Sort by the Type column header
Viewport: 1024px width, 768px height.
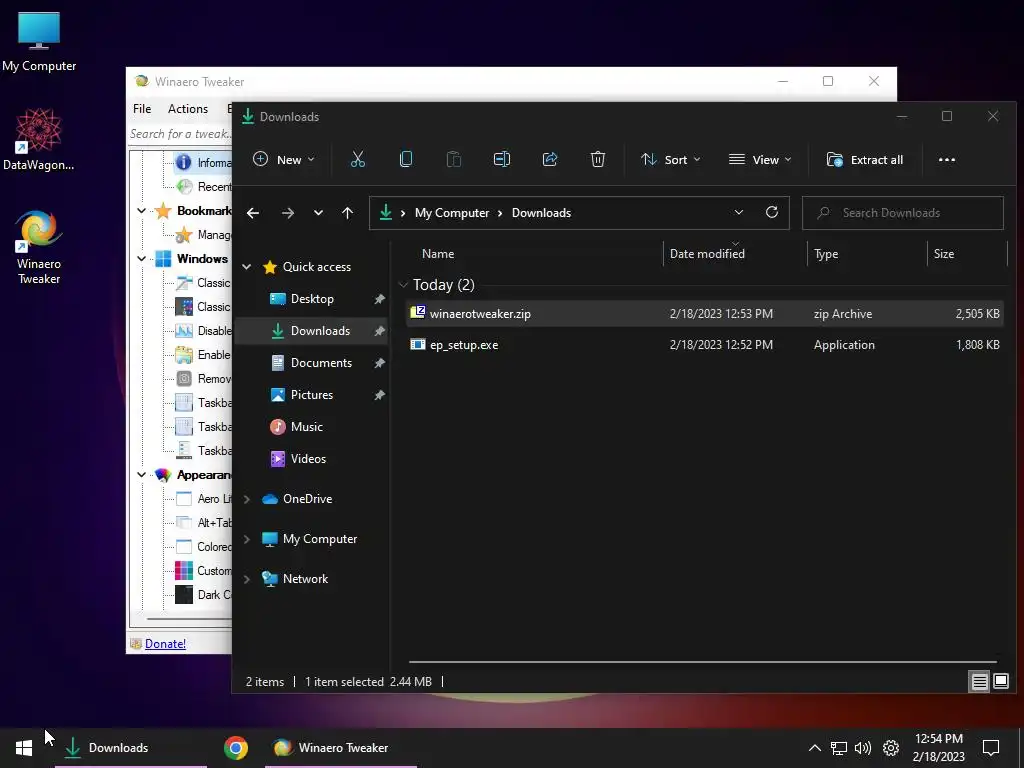(x=826, y=253)
